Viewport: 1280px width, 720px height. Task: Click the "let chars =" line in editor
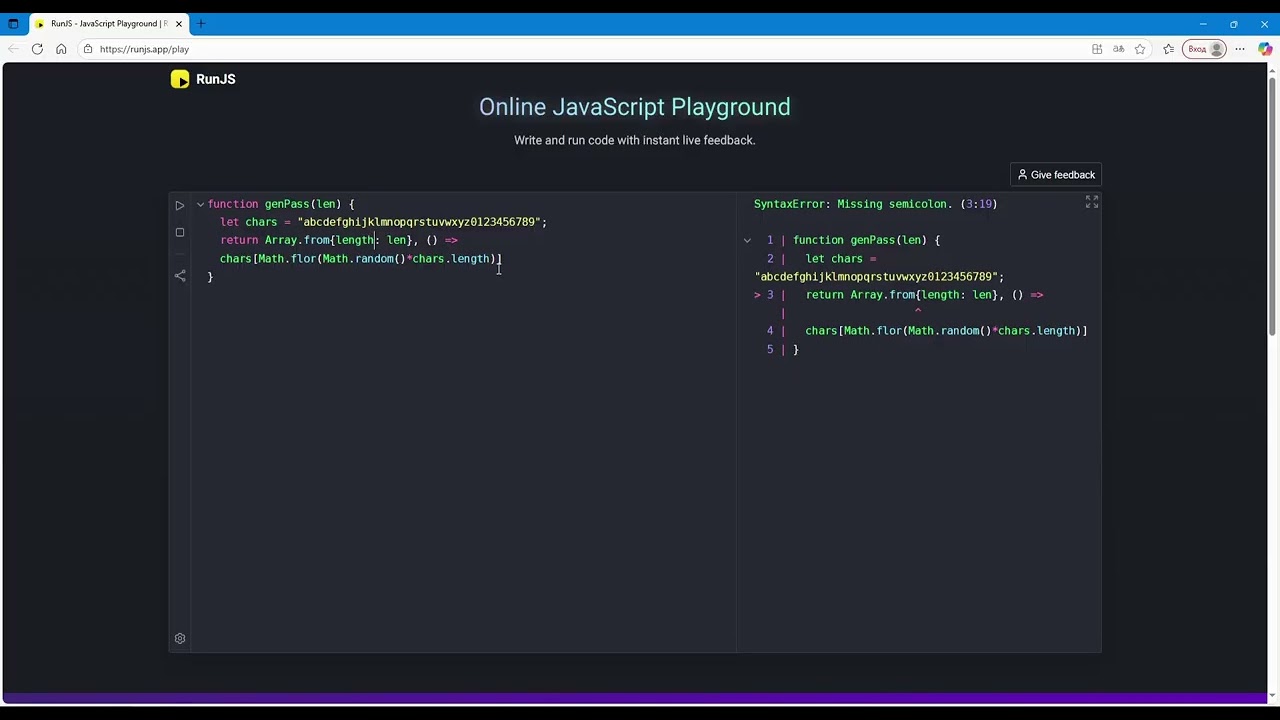383,222
